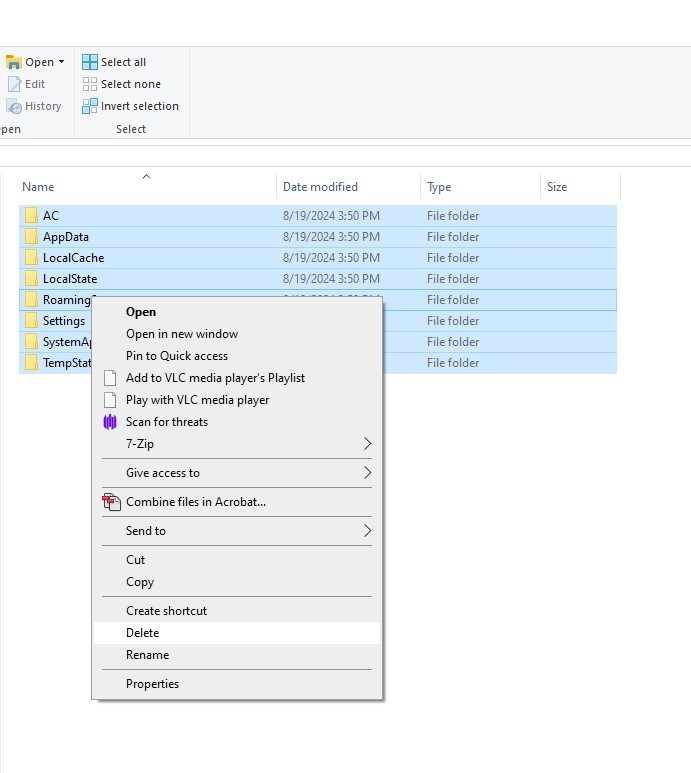691x773 pixels.
Task: Click the Play with VLC file icon
Action: point(110,400)
